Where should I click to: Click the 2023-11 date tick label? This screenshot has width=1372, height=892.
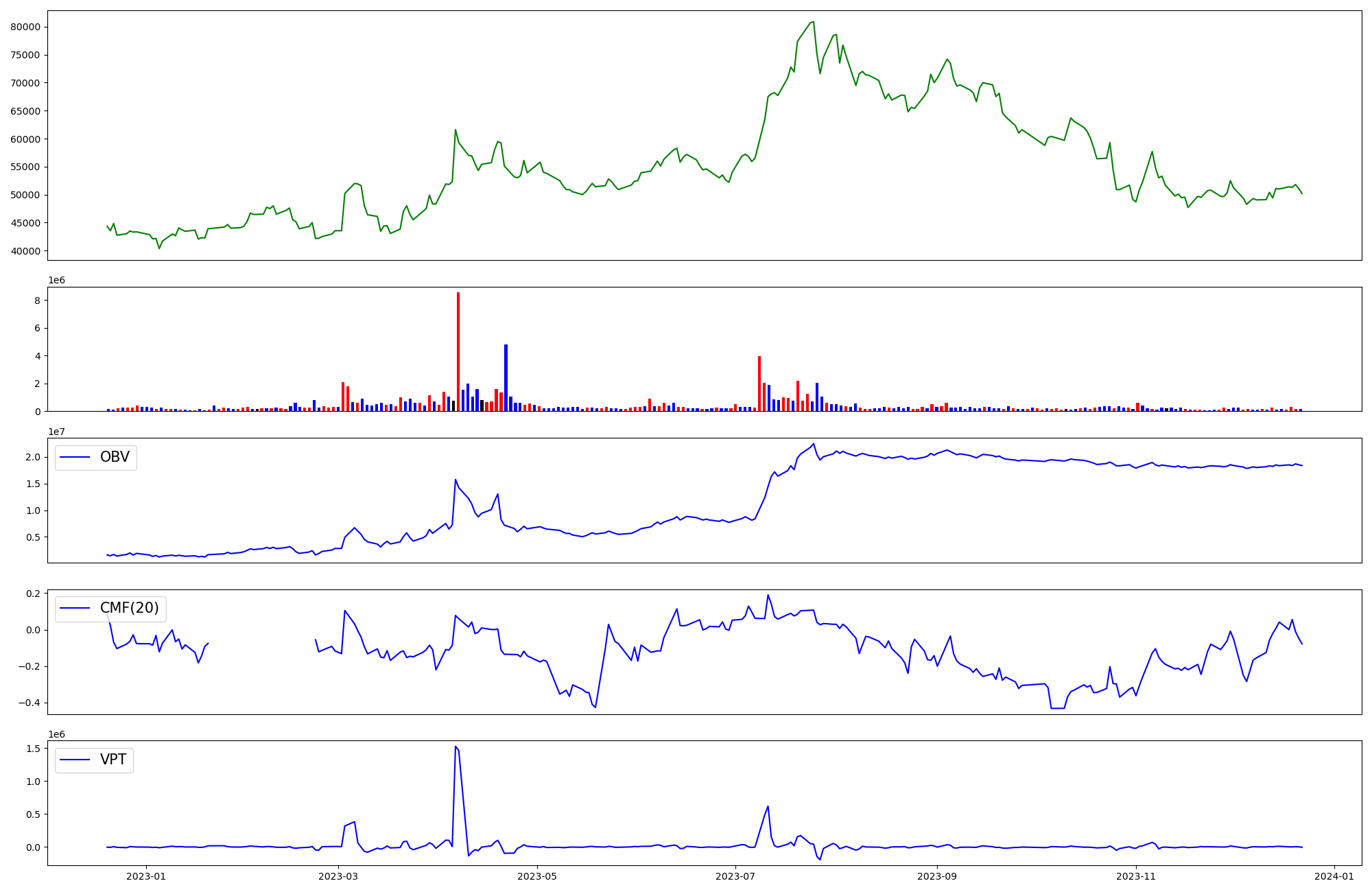[x=1136, y=876]
